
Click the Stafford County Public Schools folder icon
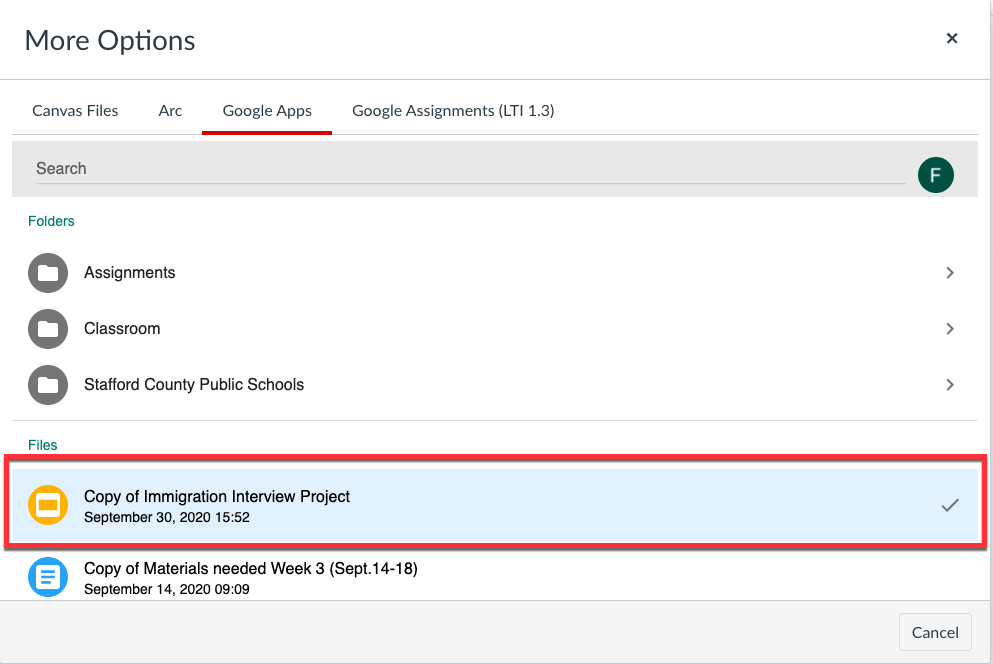pos(47,385)
